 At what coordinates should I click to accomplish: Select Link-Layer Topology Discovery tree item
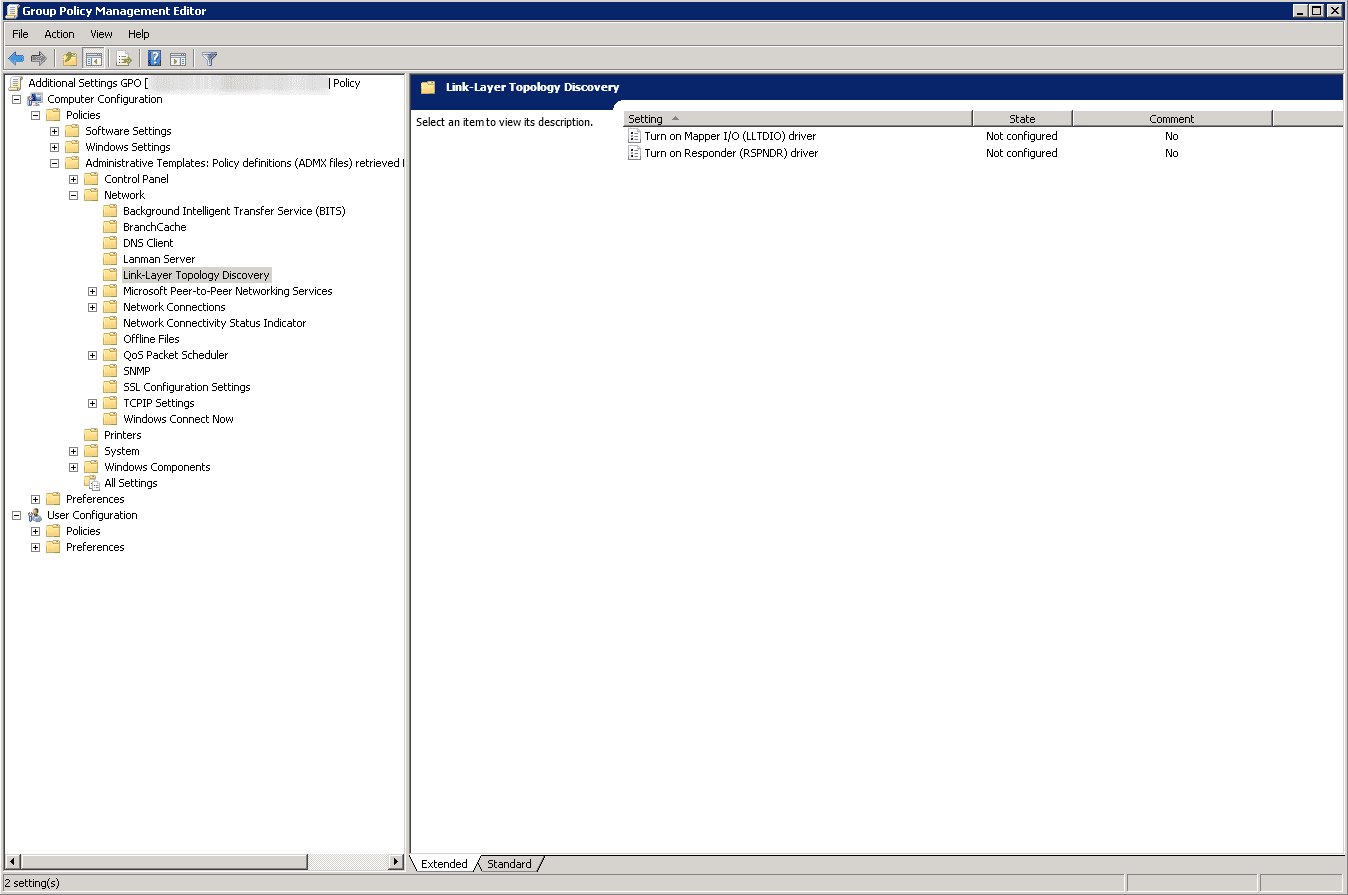[x=196, y=275]
